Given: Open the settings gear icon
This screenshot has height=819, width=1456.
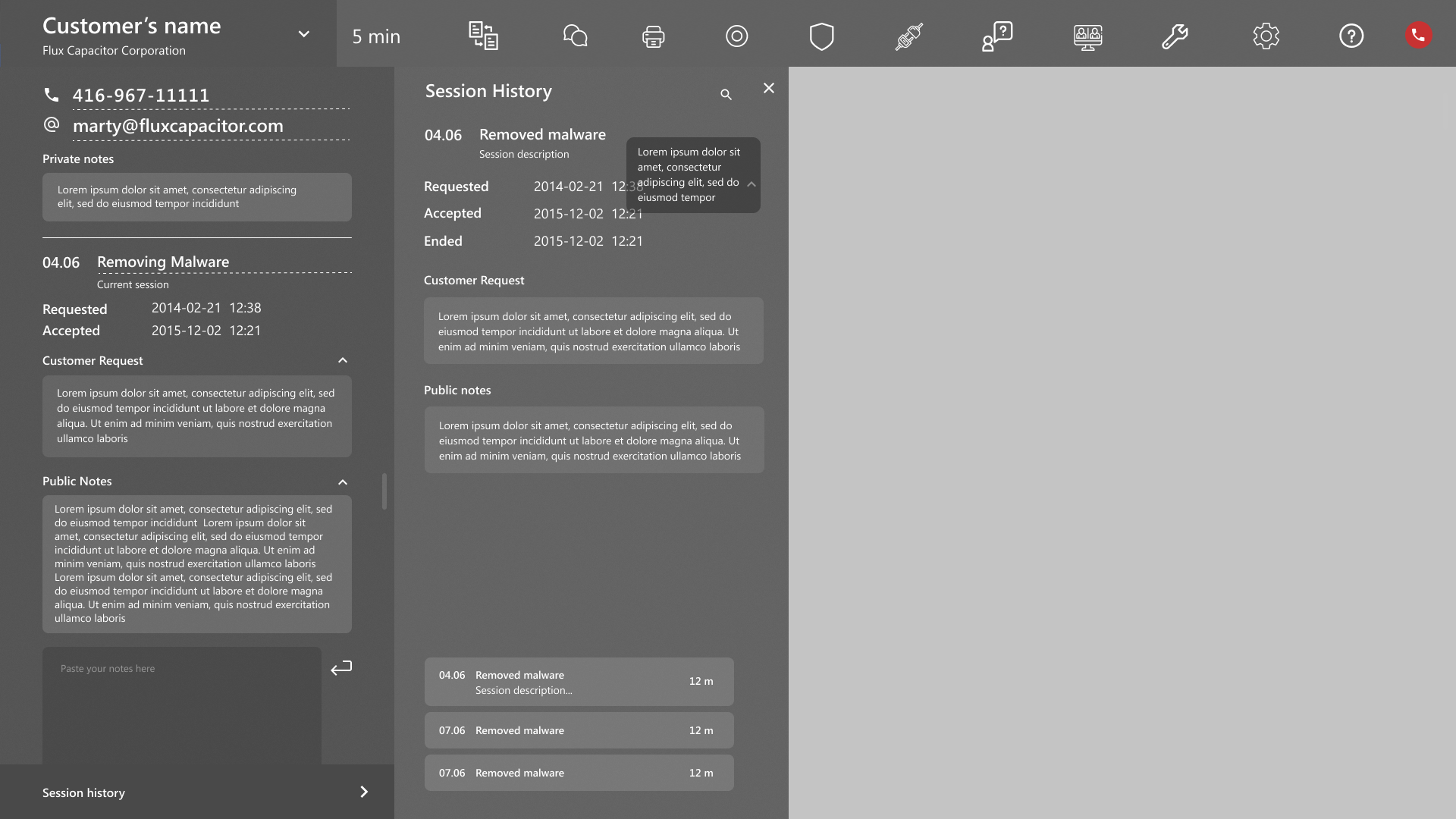Looking at the screenshot, I should tap(1266, 36).
